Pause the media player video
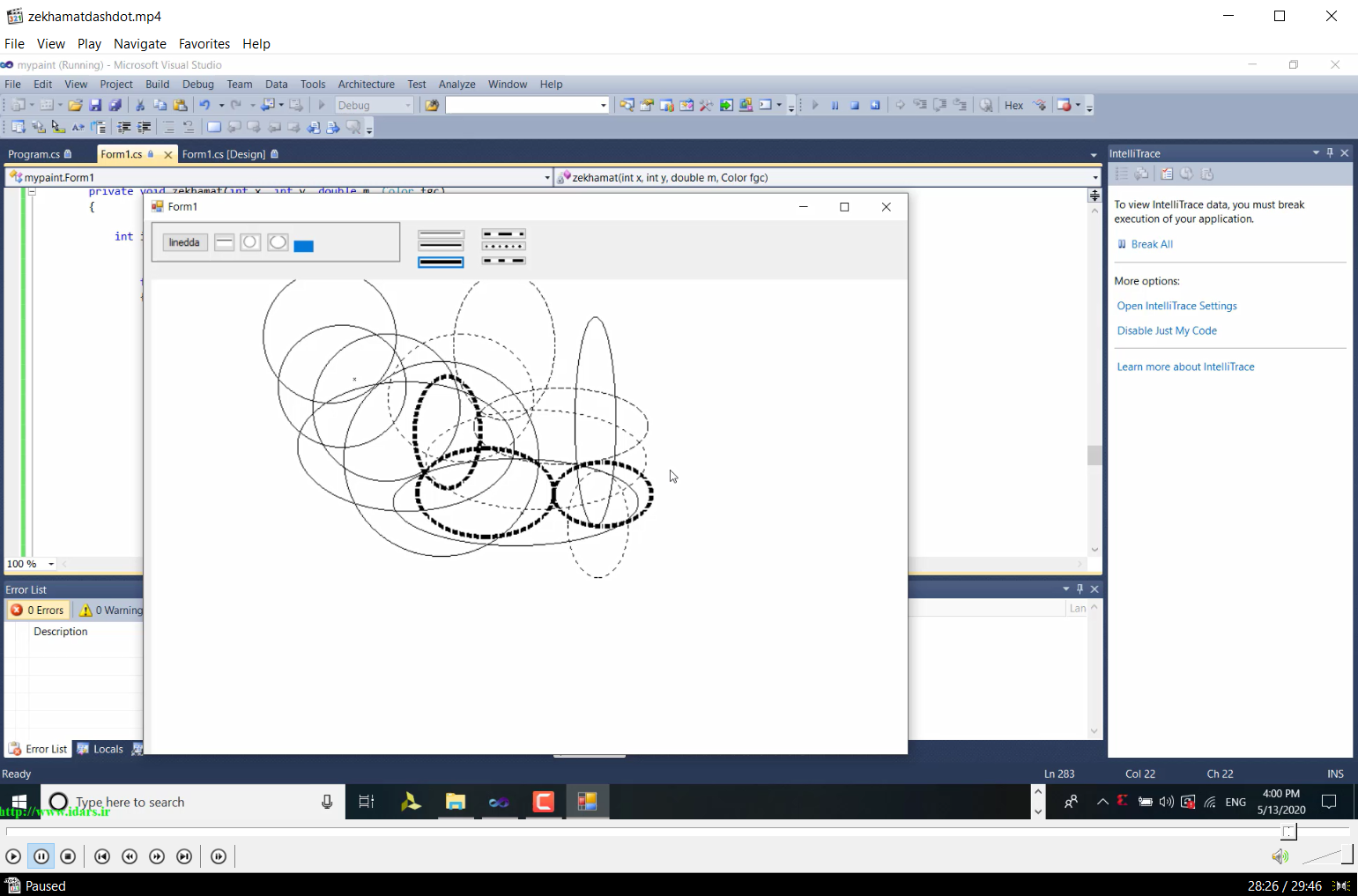Image resolution: width=1358 pixels, height=896 pixels. click(x=41, y=856)
